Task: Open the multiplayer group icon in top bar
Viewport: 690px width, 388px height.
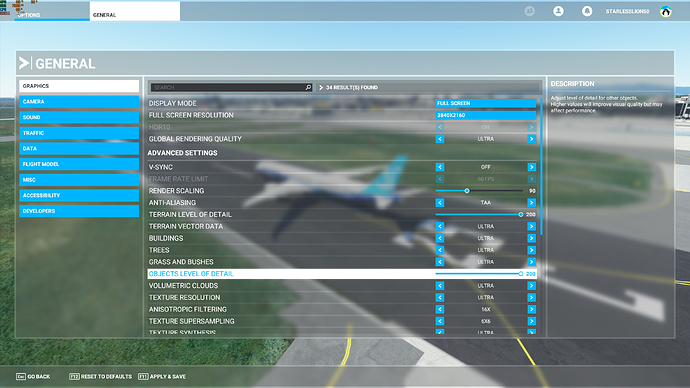Action: pos(530,11)
